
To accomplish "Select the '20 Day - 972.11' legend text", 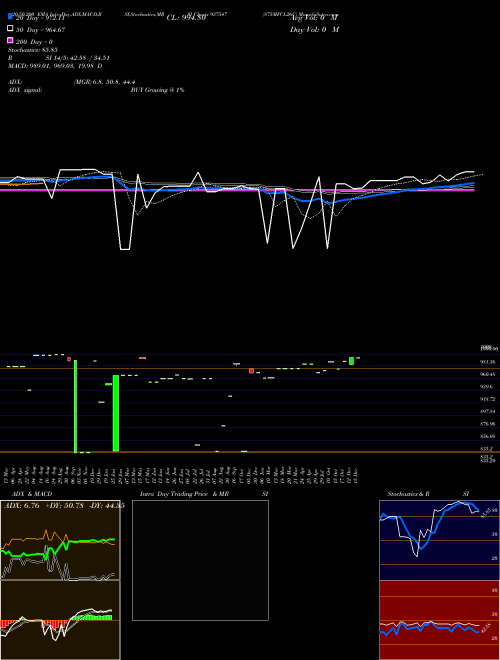I will (x=40, y=18).
